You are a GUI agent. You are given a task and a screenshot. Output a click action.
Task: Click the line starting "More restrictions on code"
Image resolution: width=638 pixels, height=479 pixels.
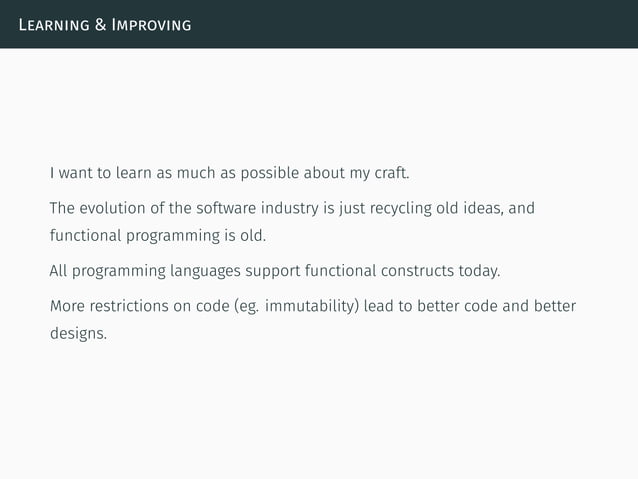pyautogui.click(x=312, y=305)
